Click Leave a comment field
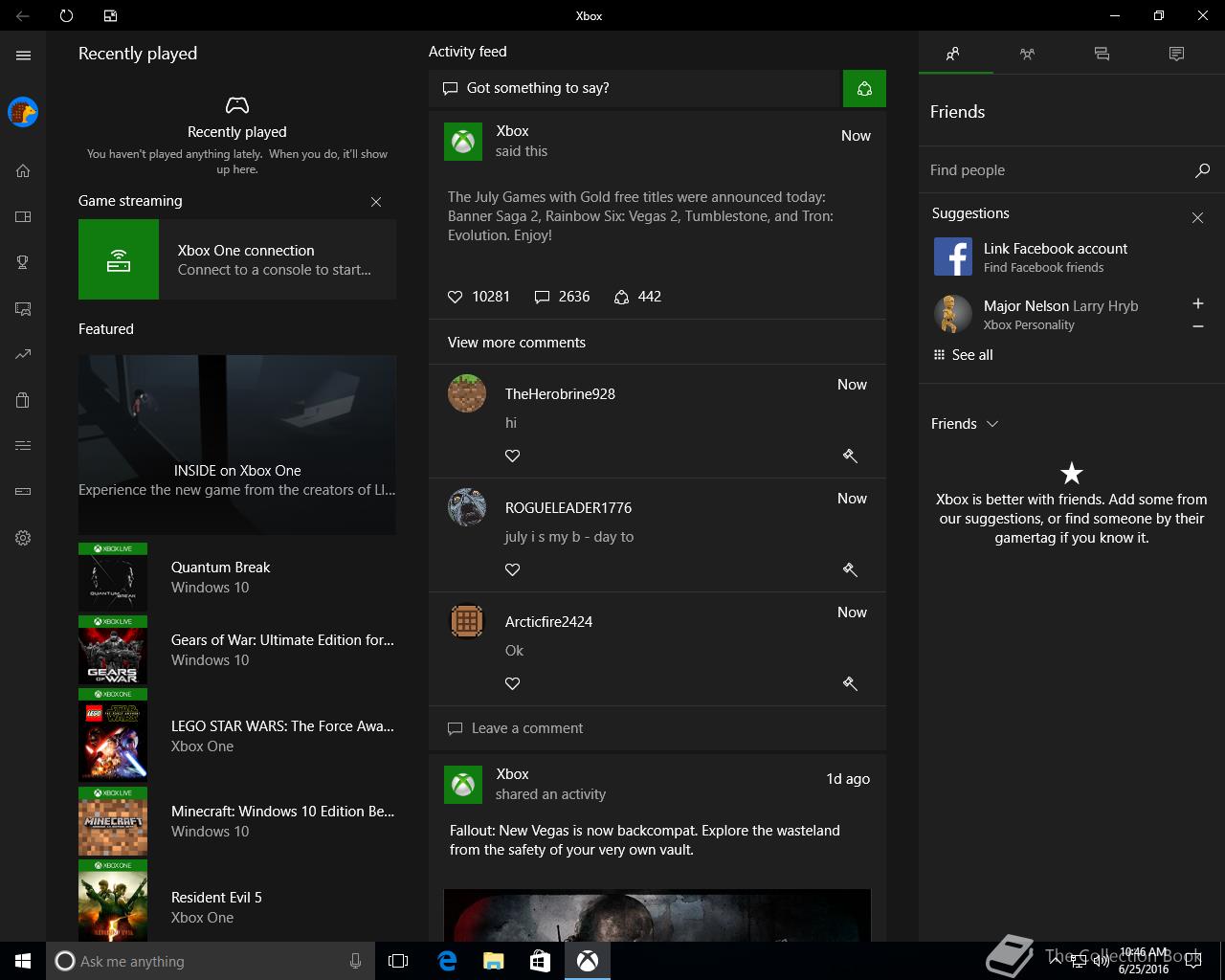Viewport: 1225px width, 980px height. (x=657, y=728)
